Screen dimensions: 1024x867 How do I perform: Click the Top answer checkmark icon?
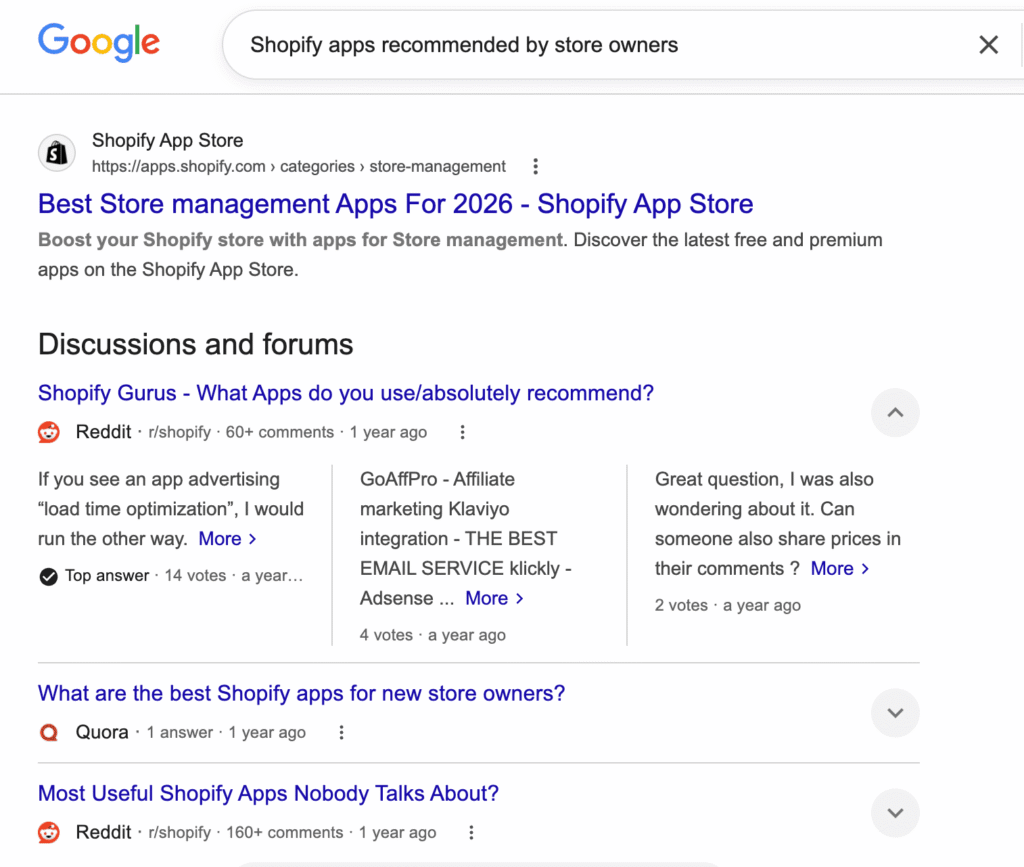pos(48,576)
